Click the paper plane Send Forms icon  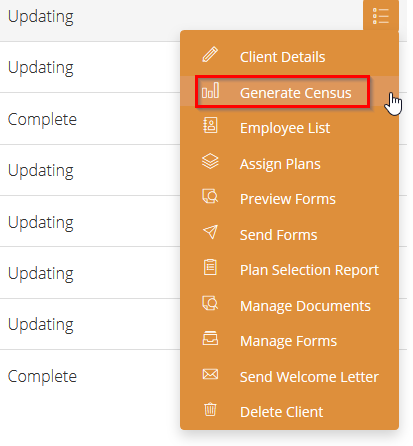[210, 232]
